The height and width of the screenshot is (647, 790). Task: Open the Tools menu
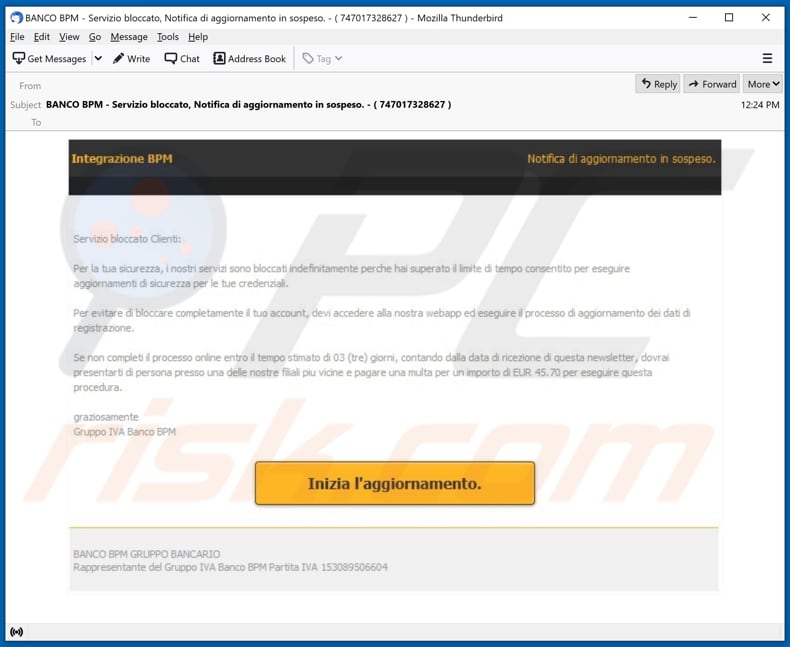168,37
